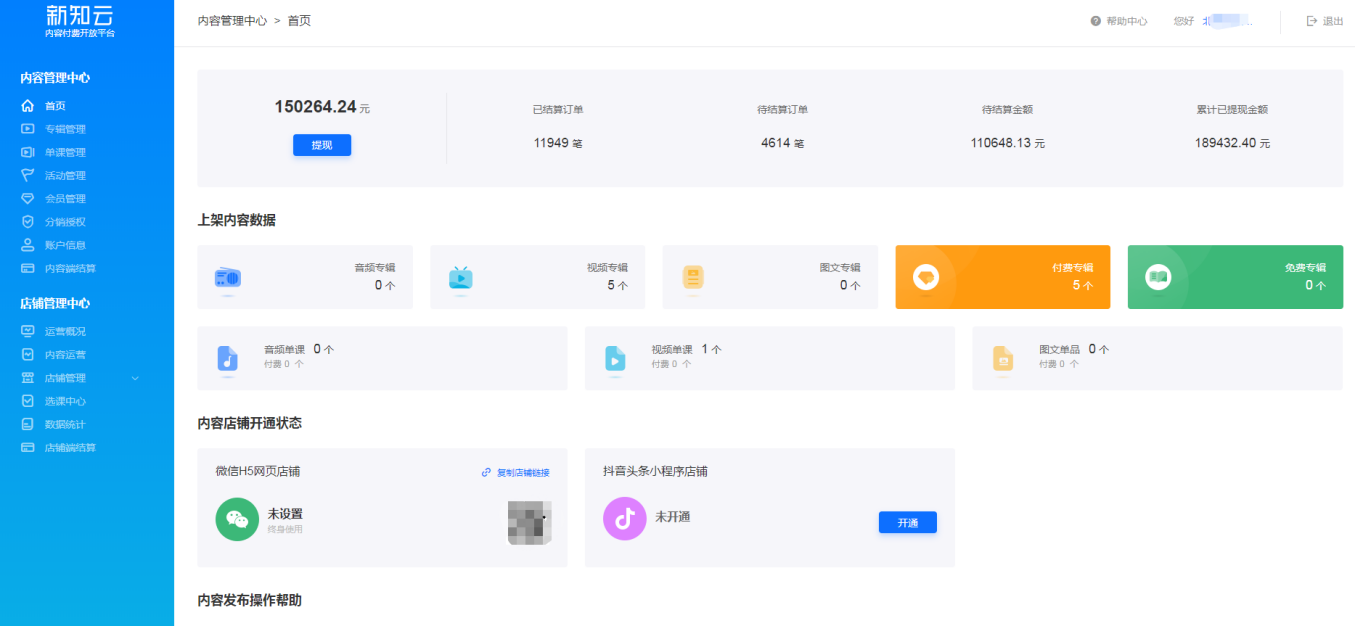Click the 视频单课 play file icon
The image size is (1355, 626).
[x=615, y=358]
